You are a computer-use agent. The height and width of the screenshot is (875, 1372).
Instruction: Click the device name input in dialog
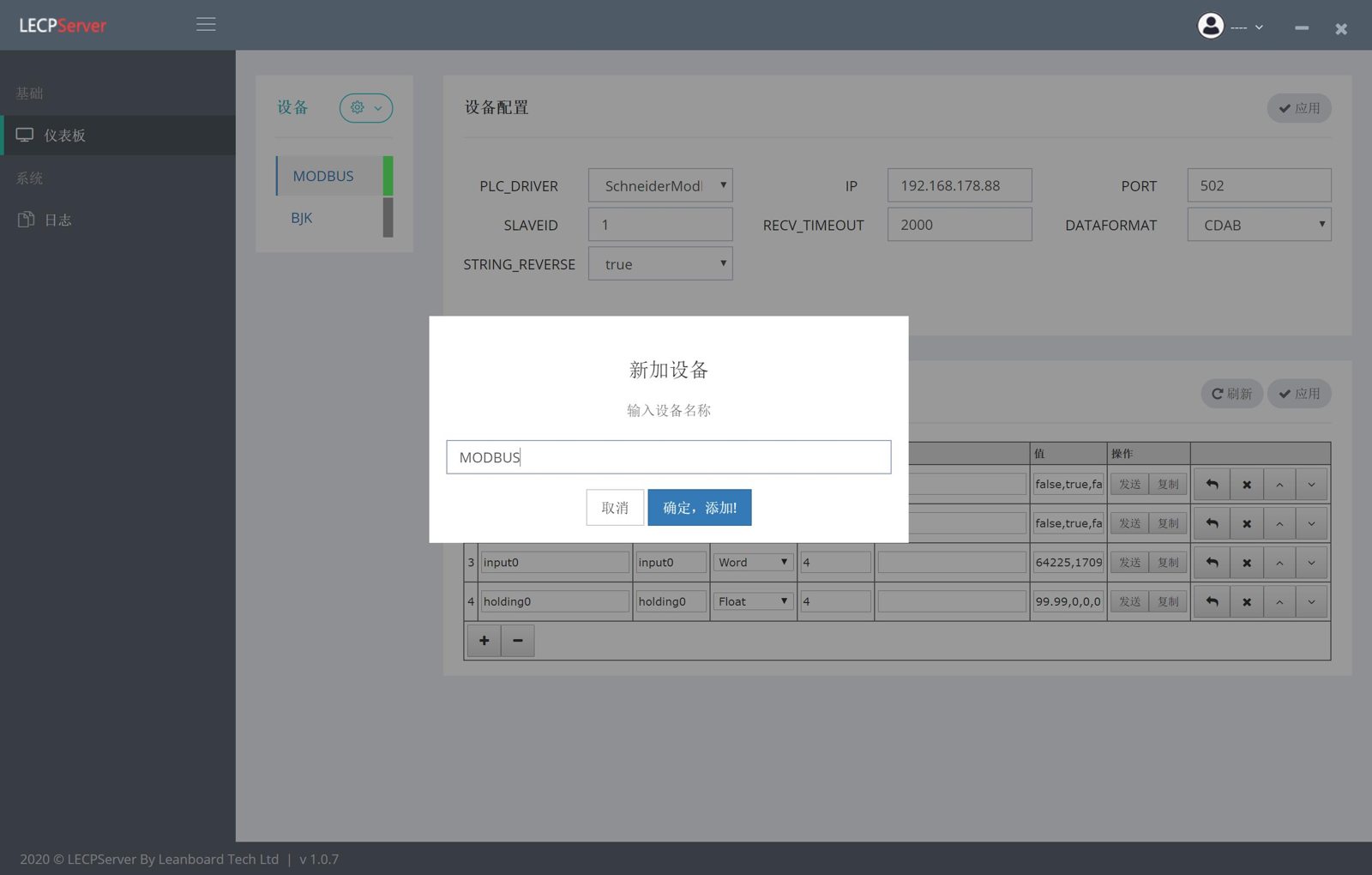point(669,457)
